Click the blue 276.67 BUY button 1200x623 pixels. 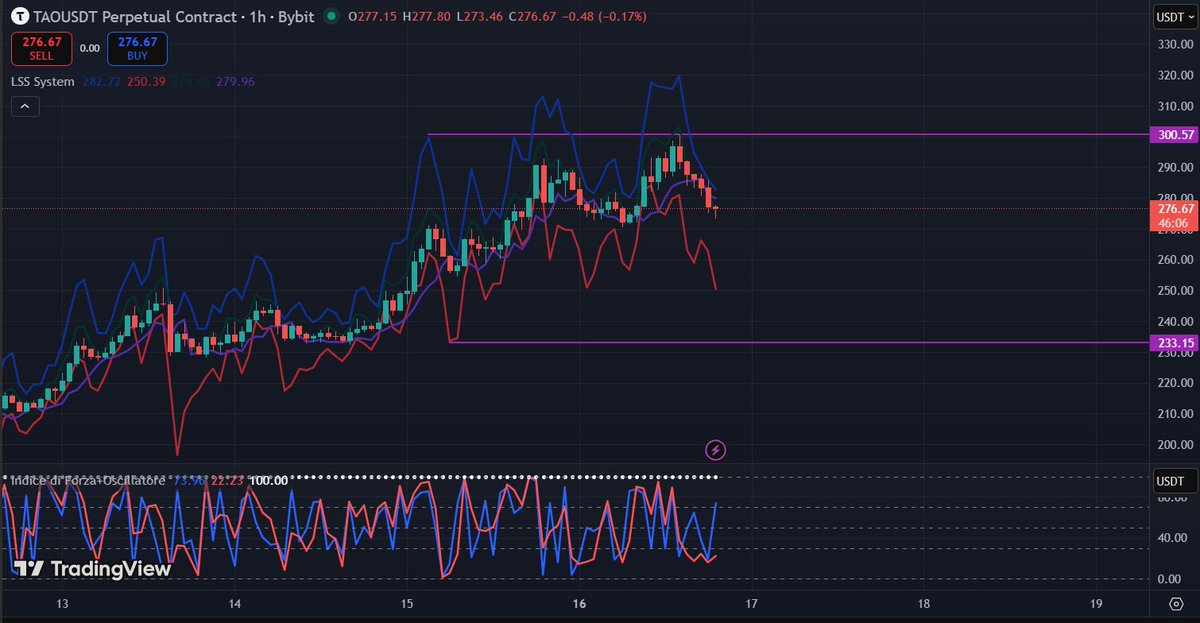pos(137,48)
